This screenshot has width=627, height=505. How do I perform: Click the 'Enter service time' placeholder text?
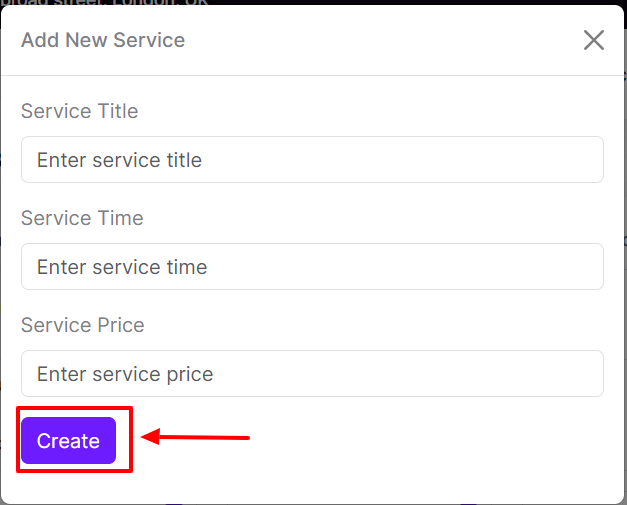click(x=122, y=267)
